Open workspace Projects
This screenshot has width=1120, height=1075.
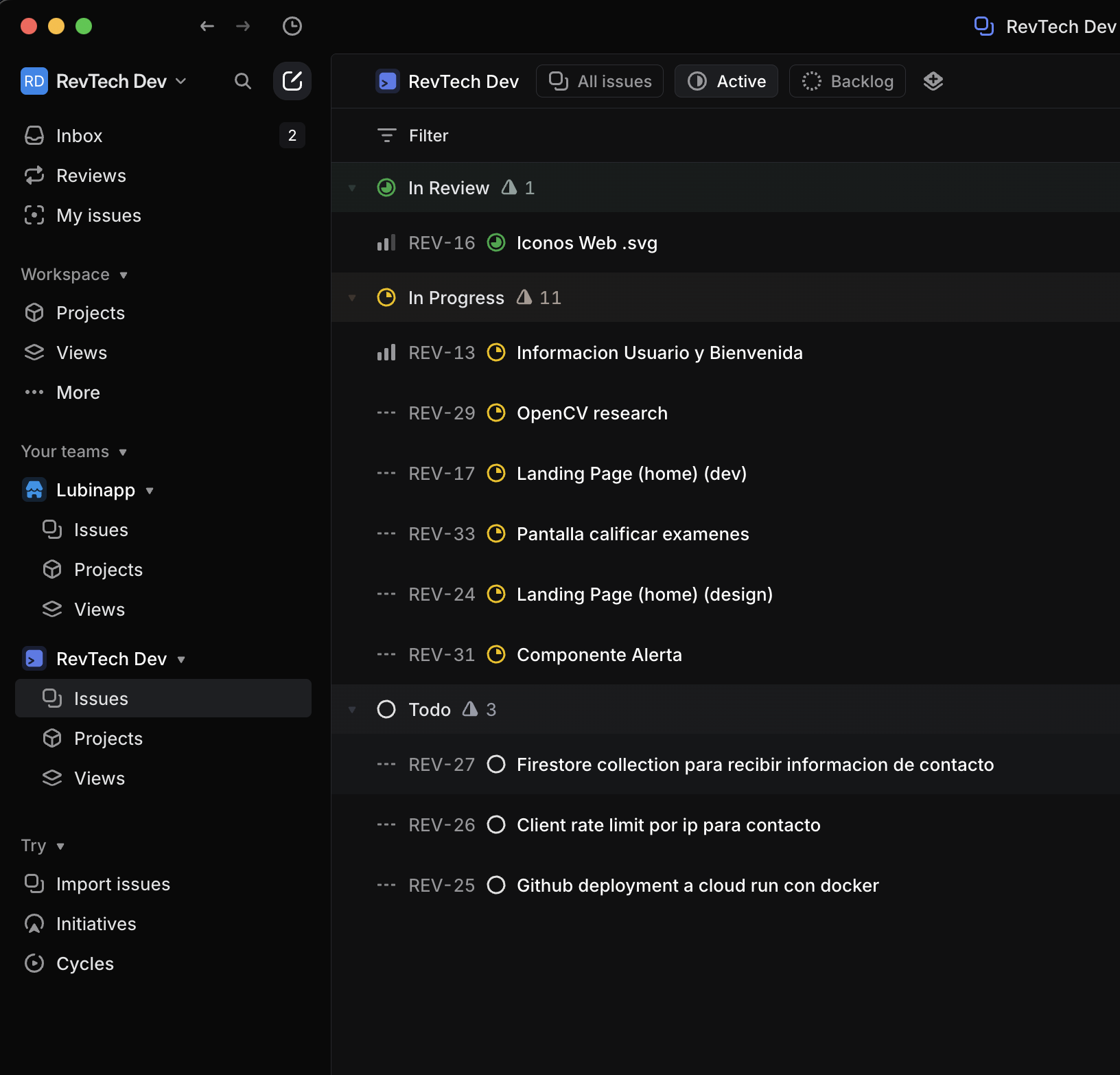click(x=163, y=313)
